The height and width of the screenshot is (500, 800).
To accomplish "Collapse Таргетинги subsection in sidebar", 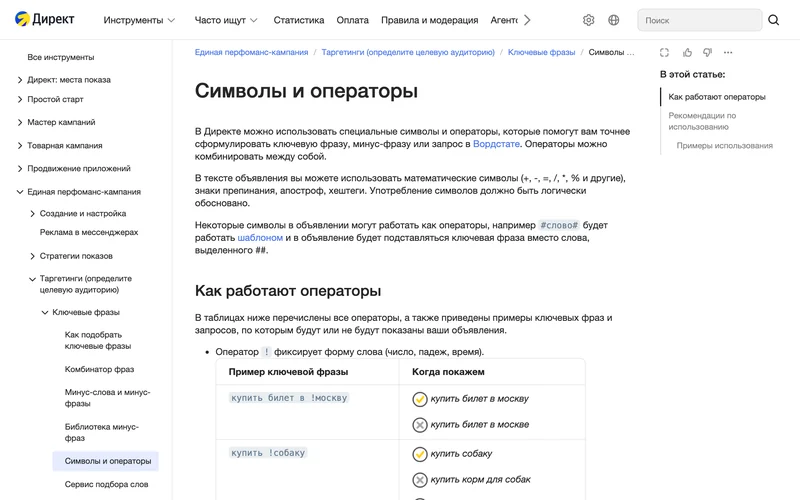I will [x=33, y=279].
